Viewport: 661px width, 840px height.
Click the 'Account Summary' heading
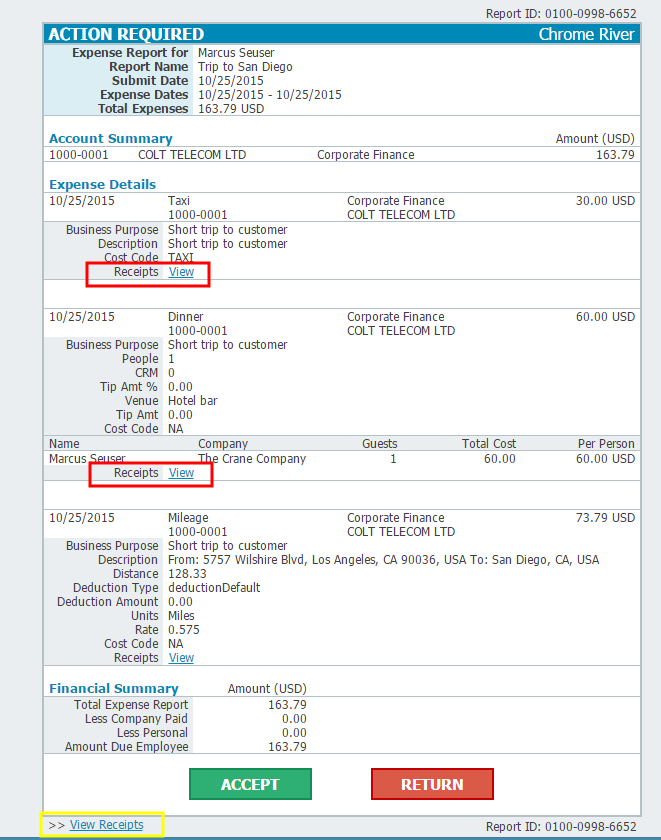pyautogui.click(x=111, y=139)
